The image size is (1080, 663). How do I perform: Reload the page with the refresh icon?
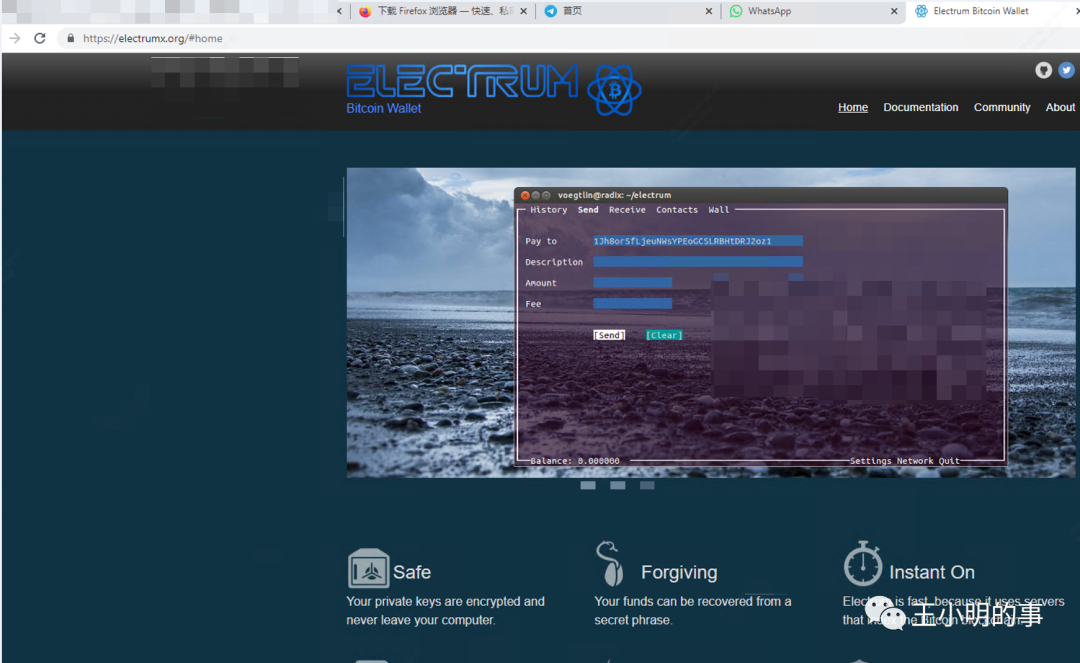point(40,39)
